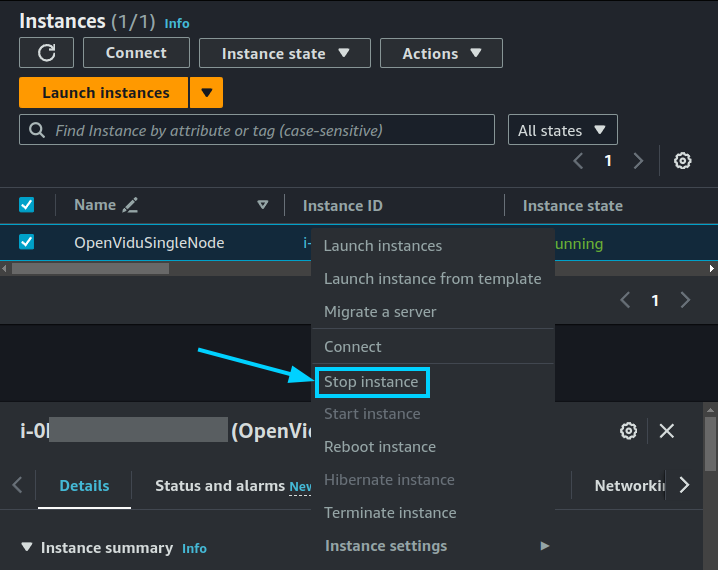Choose Terminate instance menu entry
This screenshot has width=718, height=570.
pyautogui.click(x=390, y=513)
